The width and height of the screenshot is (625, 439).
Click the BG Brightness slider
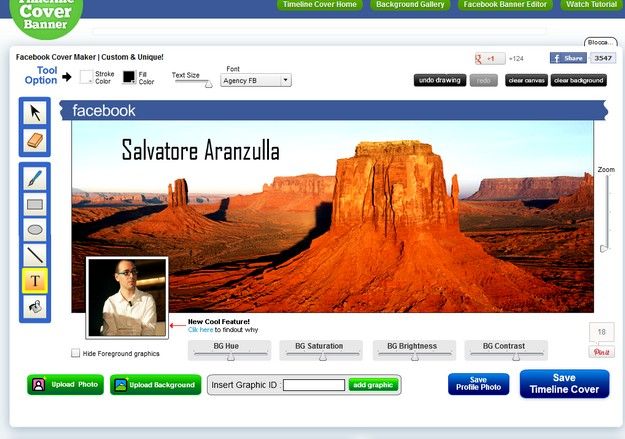pyautogui.click(x=414, y=354)
